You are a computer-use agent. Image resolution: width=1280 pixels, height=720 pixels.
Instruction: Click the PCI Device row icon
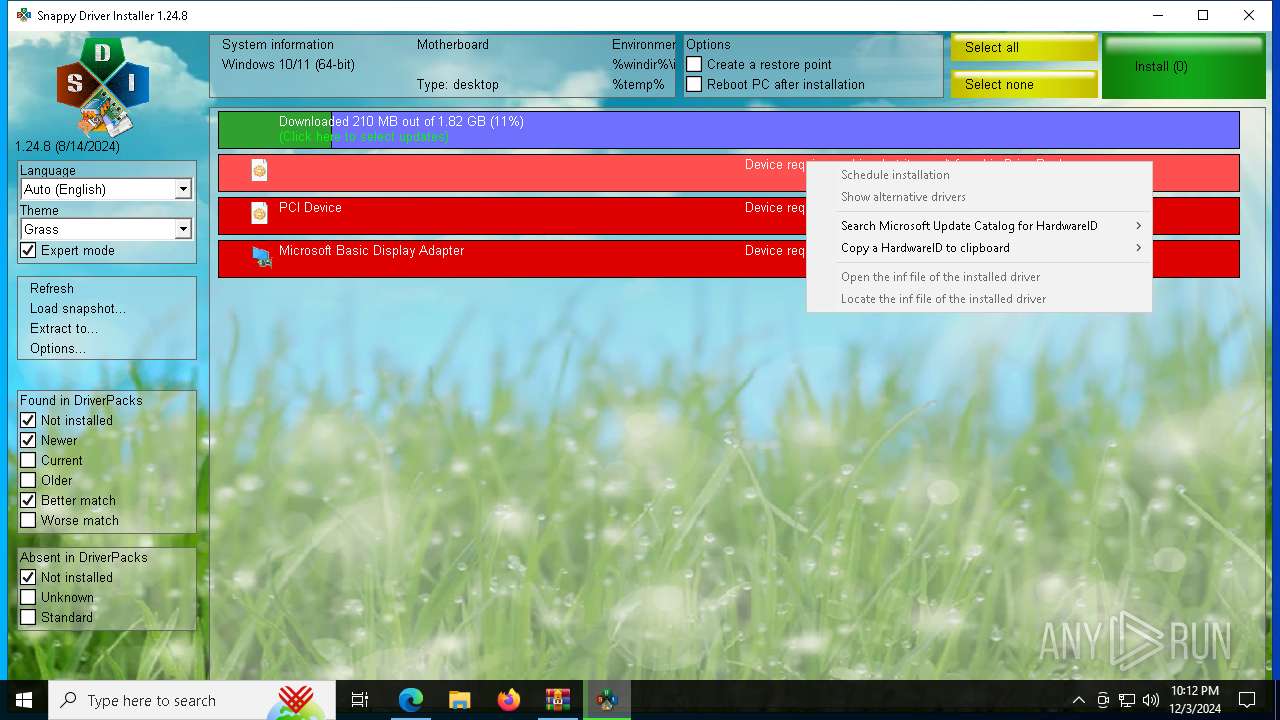coord(259,212)
